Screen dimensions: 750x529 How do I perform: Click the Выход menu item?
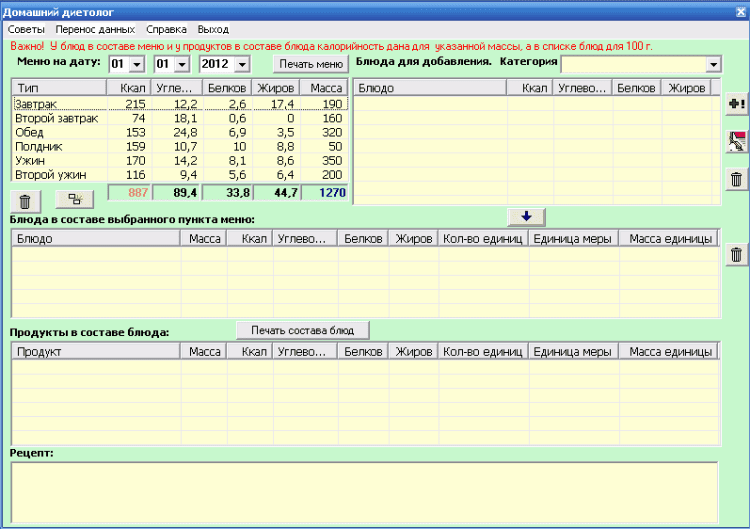point(213,30)
